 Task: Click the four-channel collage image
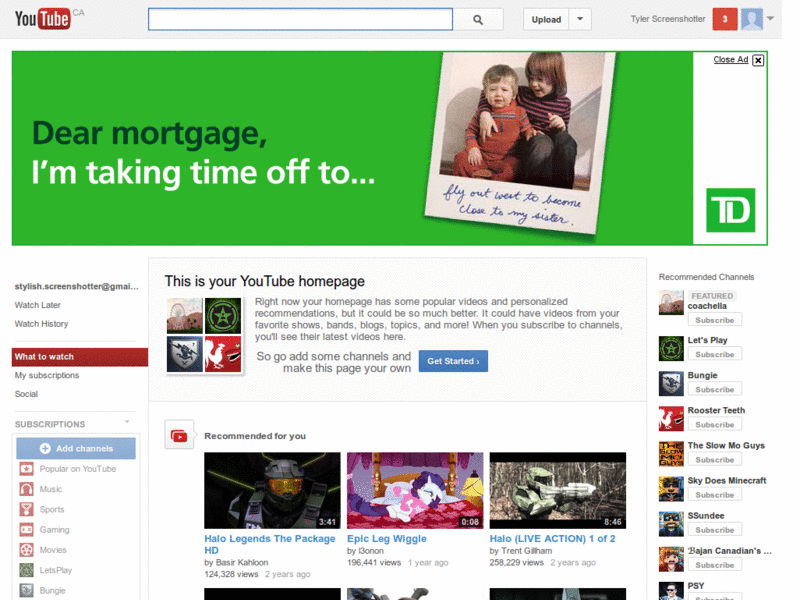(x=204, y=335)
